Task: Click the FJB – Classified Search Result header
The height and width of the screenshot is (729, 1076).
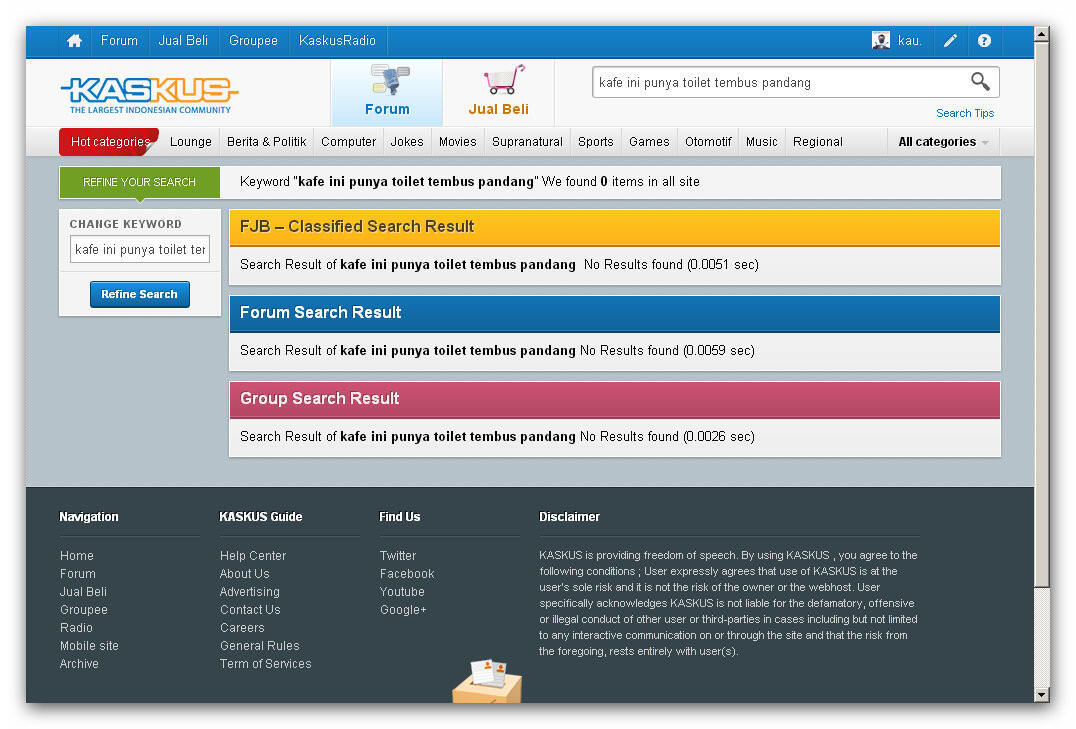Action: pyautogui.click(x=615, y=227)
